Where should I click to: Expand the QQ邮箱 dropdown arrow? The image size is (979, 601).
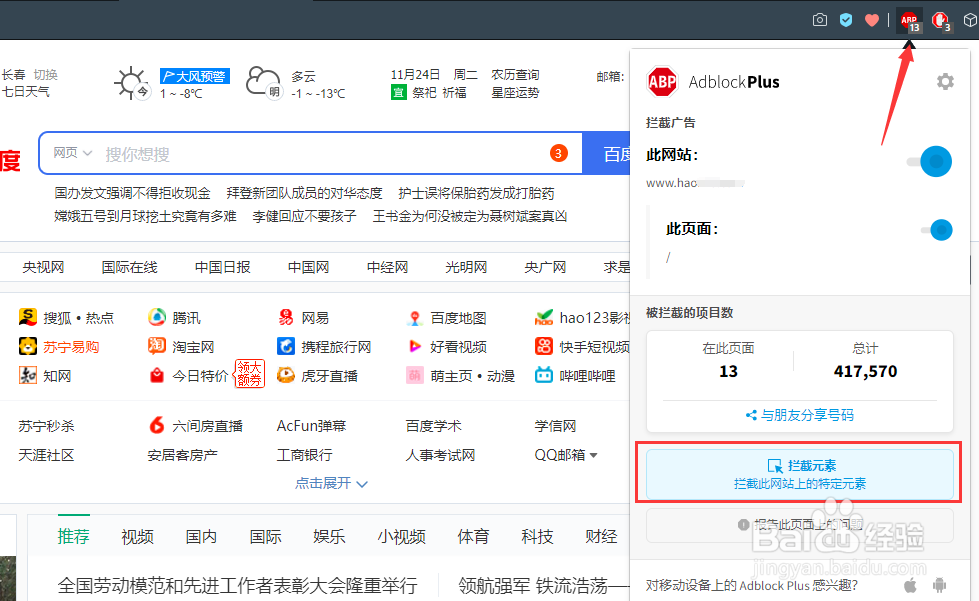(593, 455)
